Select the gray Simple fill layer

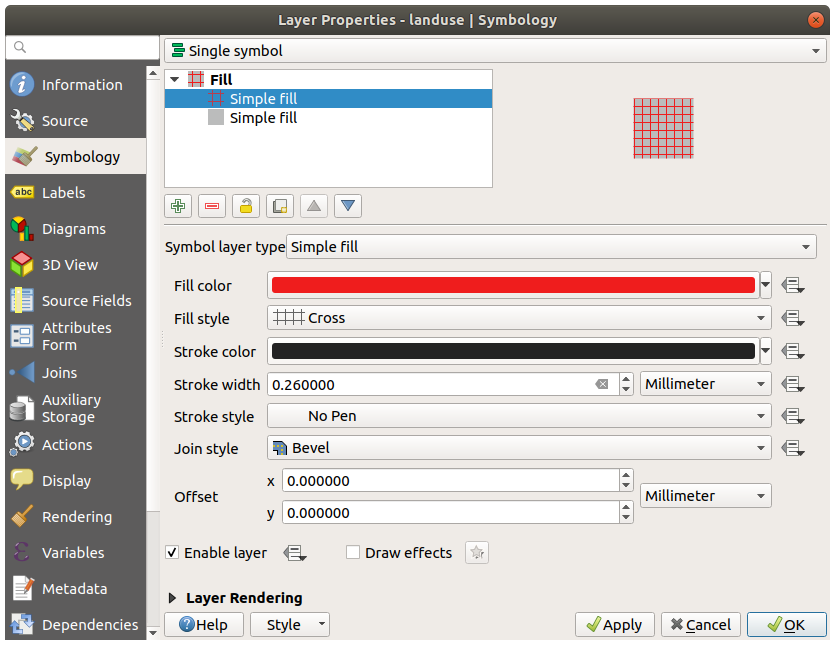pos(263,118)
